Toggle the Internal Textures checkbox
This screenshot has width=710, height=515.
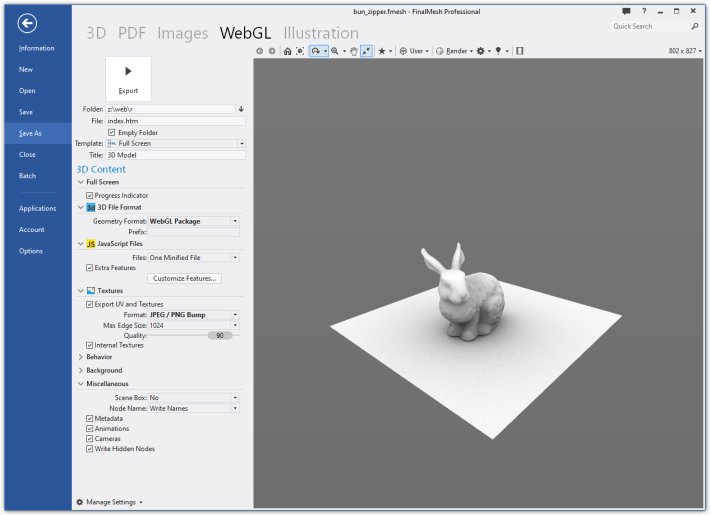[x=90, y=346]
